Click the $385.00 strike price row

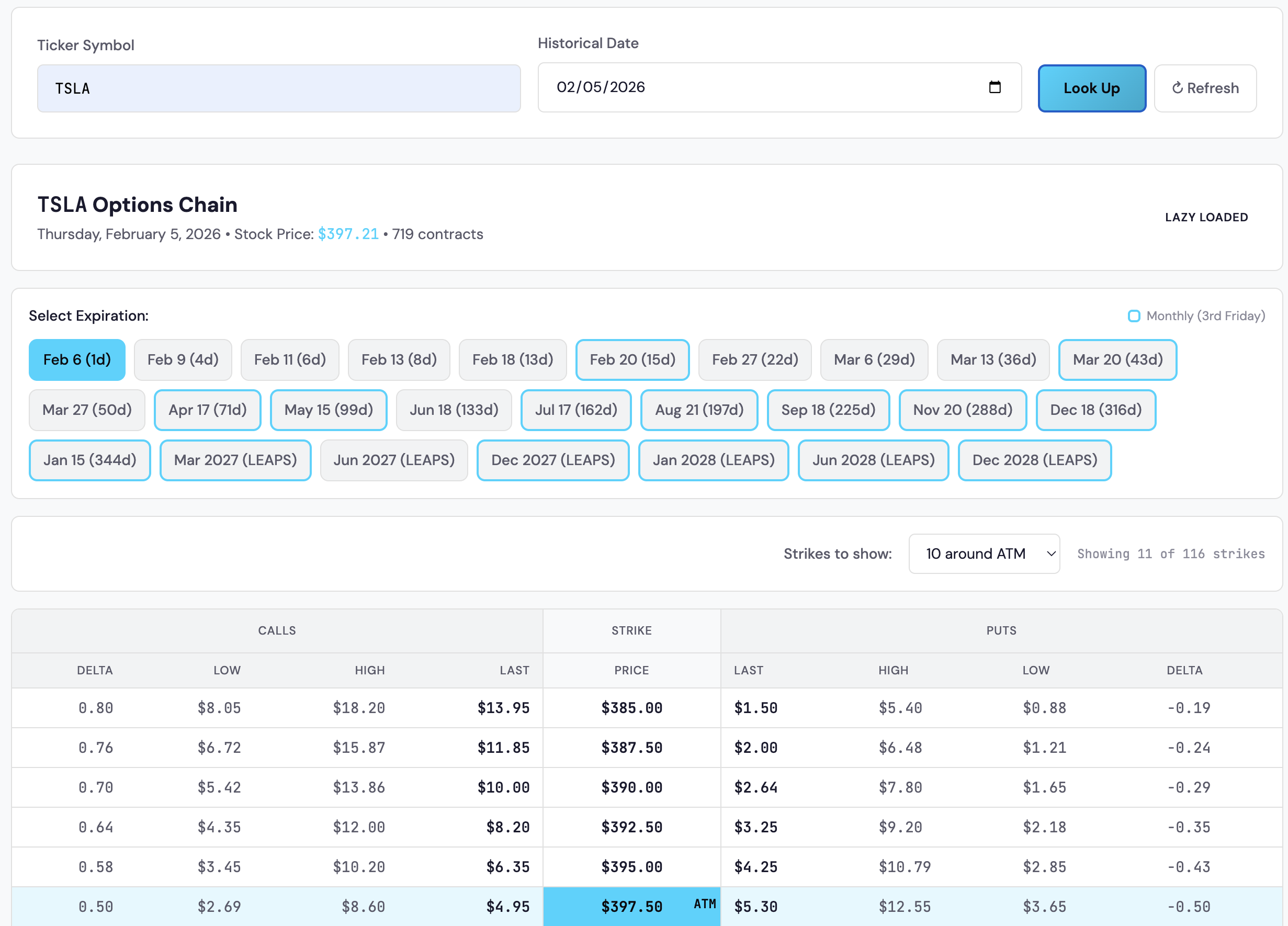632,708
